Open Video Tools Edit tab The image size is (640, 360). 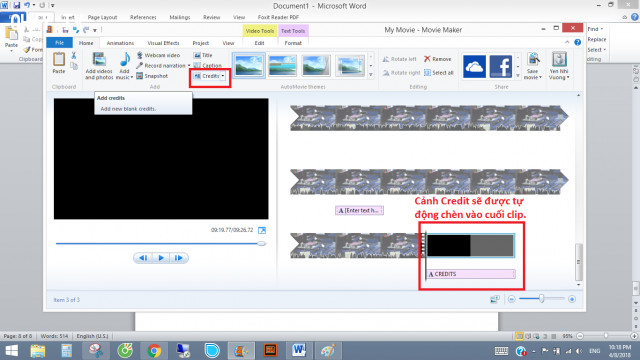pyautogui.click(x=260, y=43)
